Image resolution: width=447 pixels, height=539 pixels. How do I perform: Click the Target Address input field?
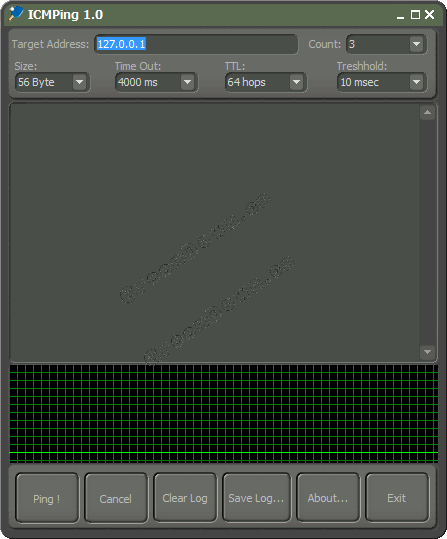click(196, 44)
